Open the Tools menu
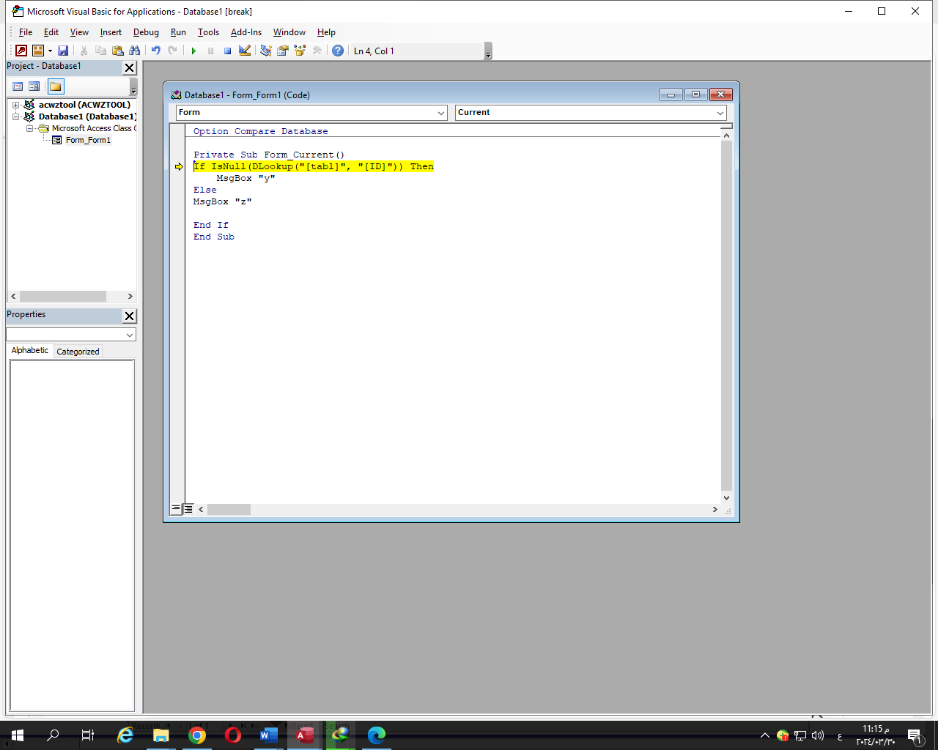938x750 pixels. [x=208, y=32]
